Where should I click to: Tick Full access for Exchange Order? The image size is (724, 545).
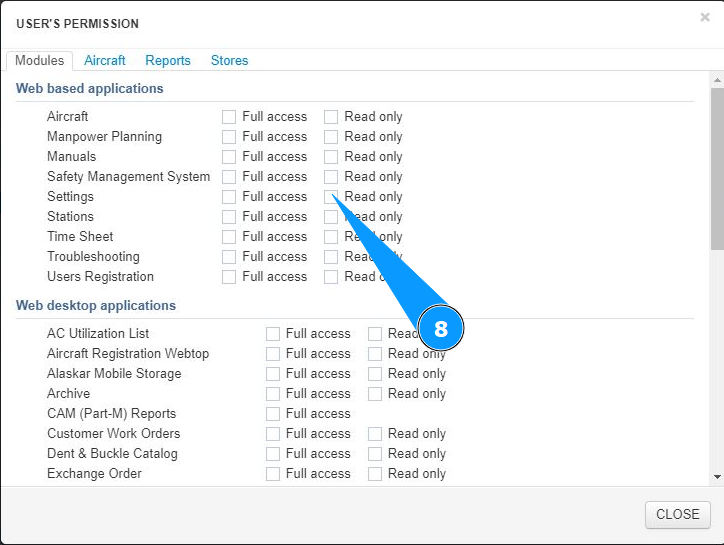click(273, 474)
